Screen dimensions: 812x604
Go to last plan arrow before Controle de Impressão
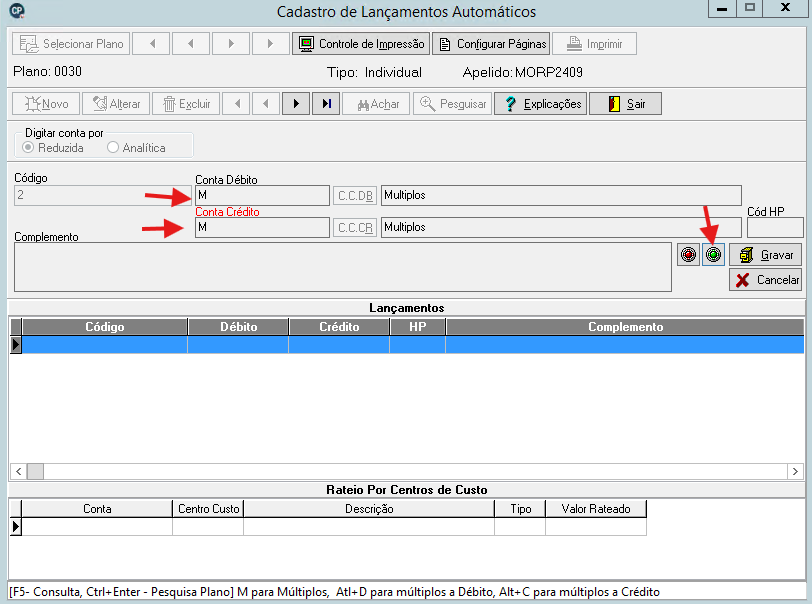click(270, 44)
